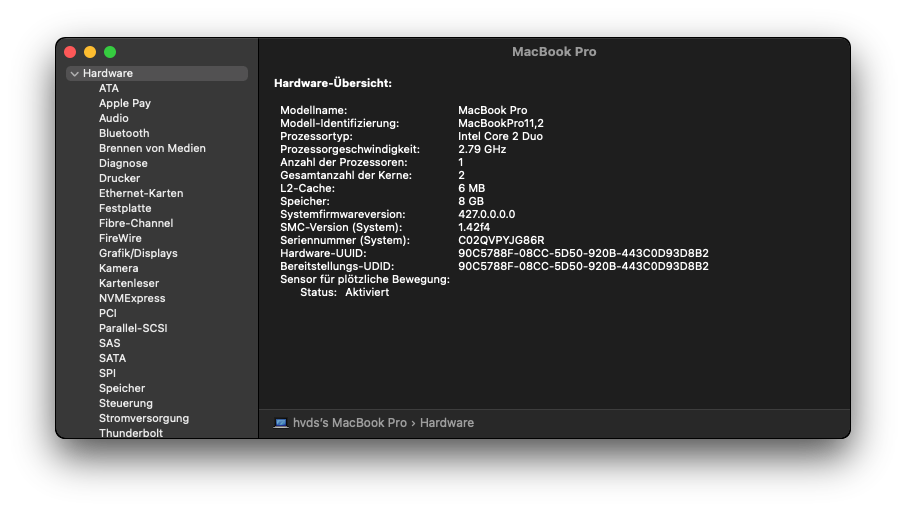This screenshot has width=906, height=512.
Task: Select Kartenleser in sidebar
Action: click(x=129, y=284)
